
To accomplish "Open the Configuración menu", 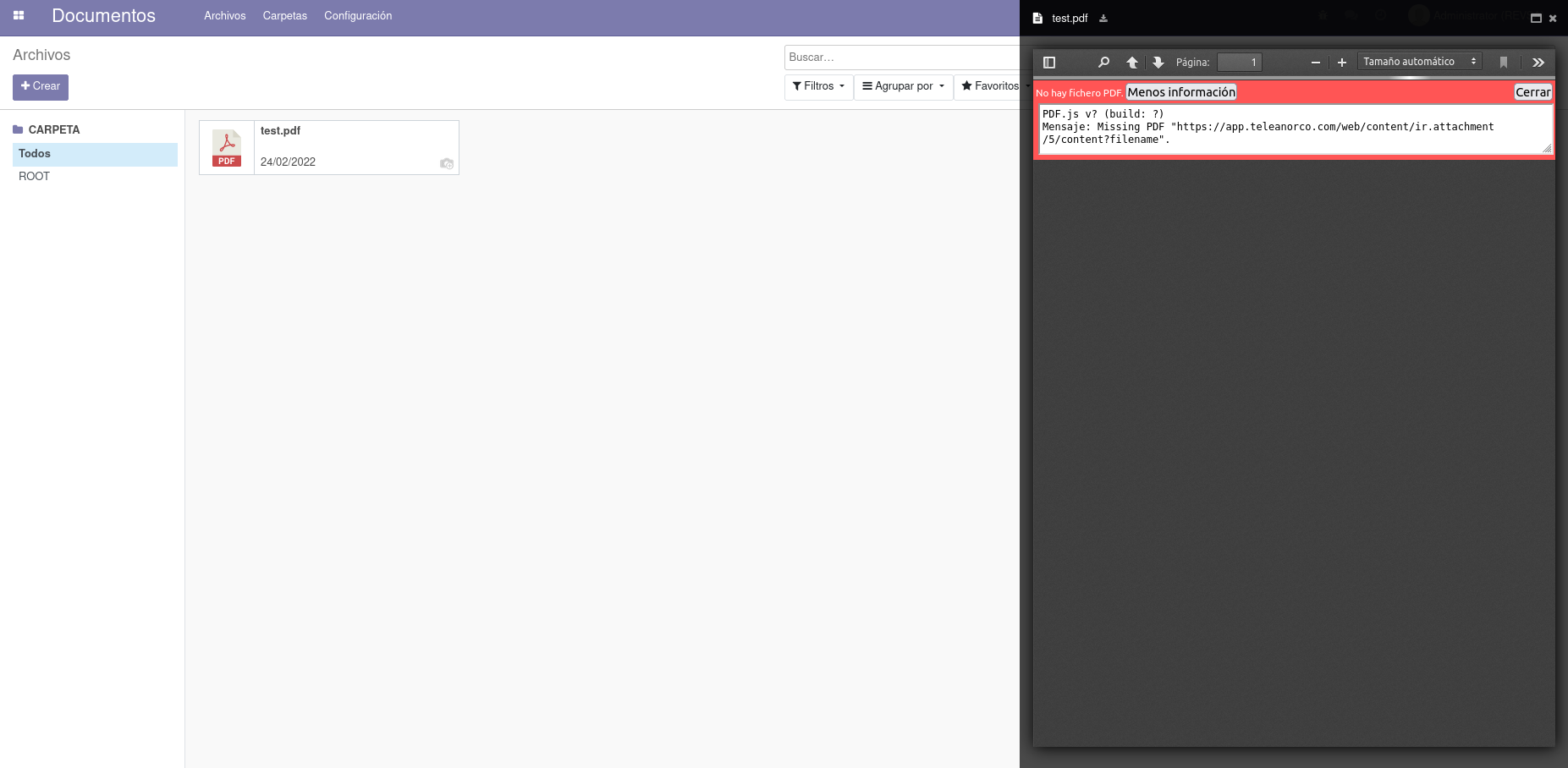I will (x=358, y=15).
